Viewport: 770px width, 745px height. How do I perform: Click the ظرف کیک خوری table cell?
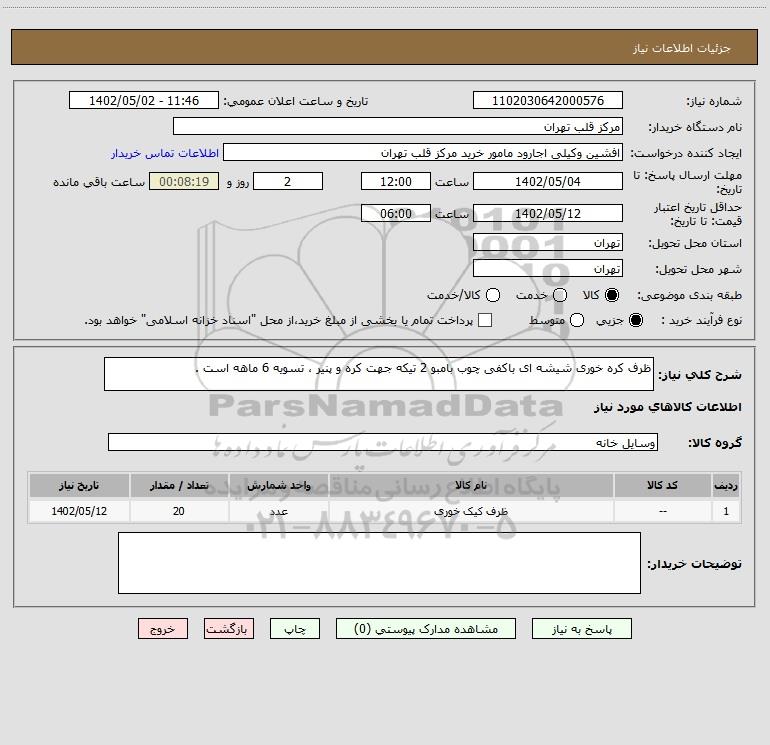(471, 511)
